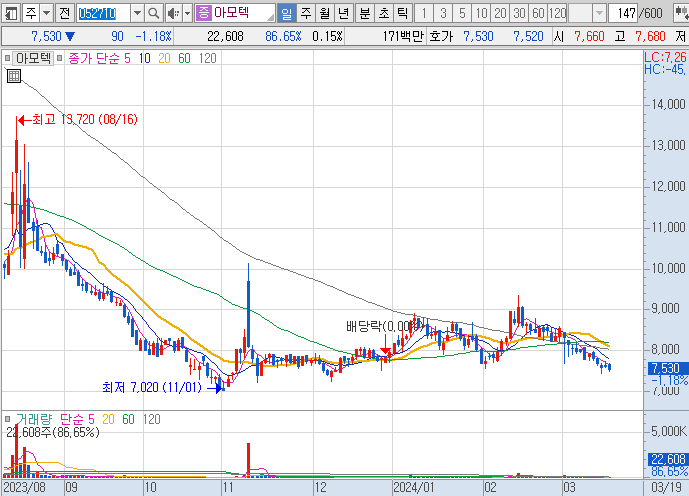Switch to weekly chart with 주 period tab
Viewport: 689px width, 496px height.
[306, 13]
